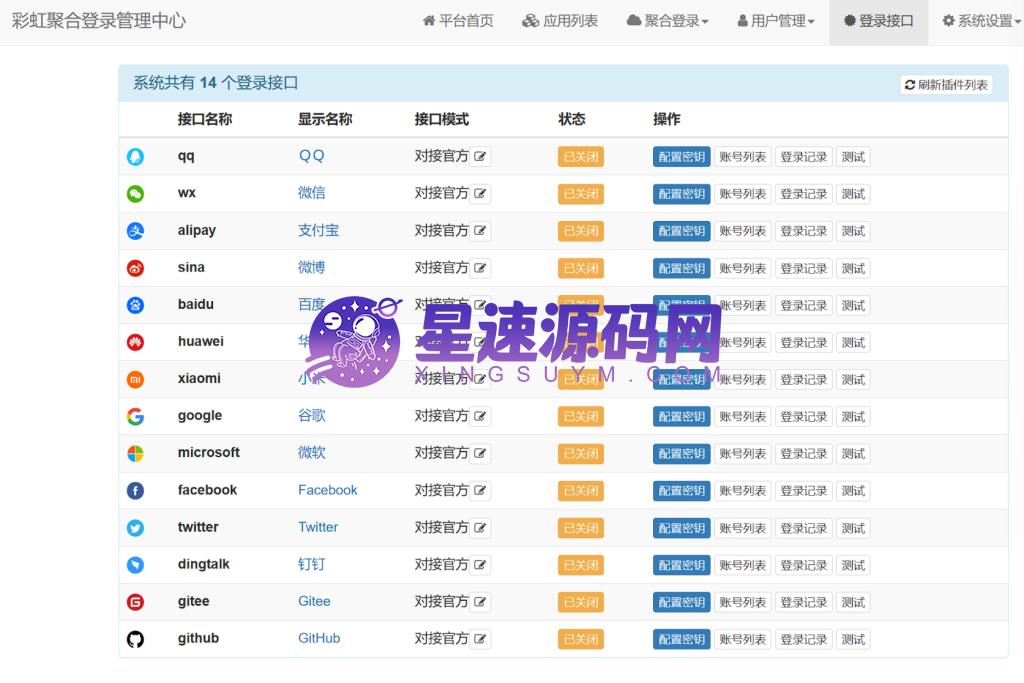The height and width of the screenshot is (683, 1024).
Task: Toggle the 已关闭 status for github
Action: point(581,639)
